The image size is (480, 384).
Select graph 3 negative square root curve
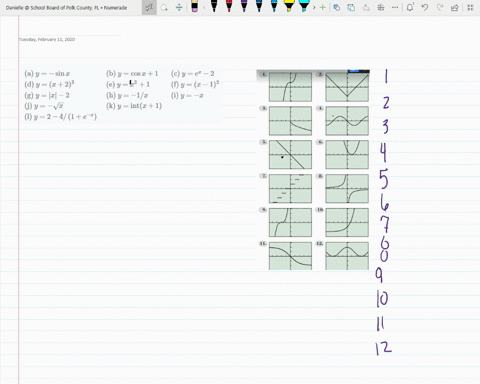[x=290, y=121]
